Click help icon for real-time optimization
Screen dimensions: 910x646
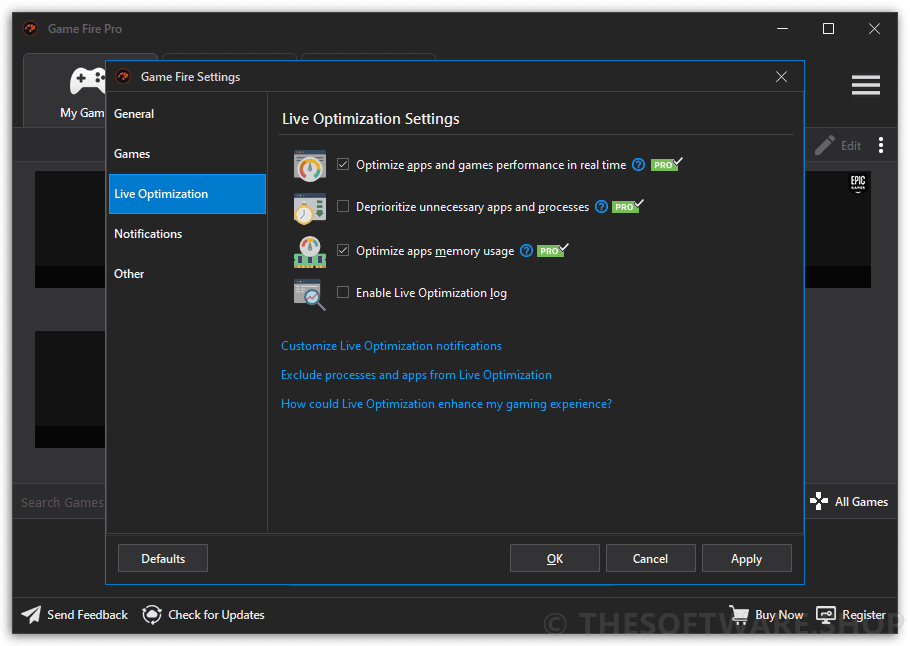[638, 165]
